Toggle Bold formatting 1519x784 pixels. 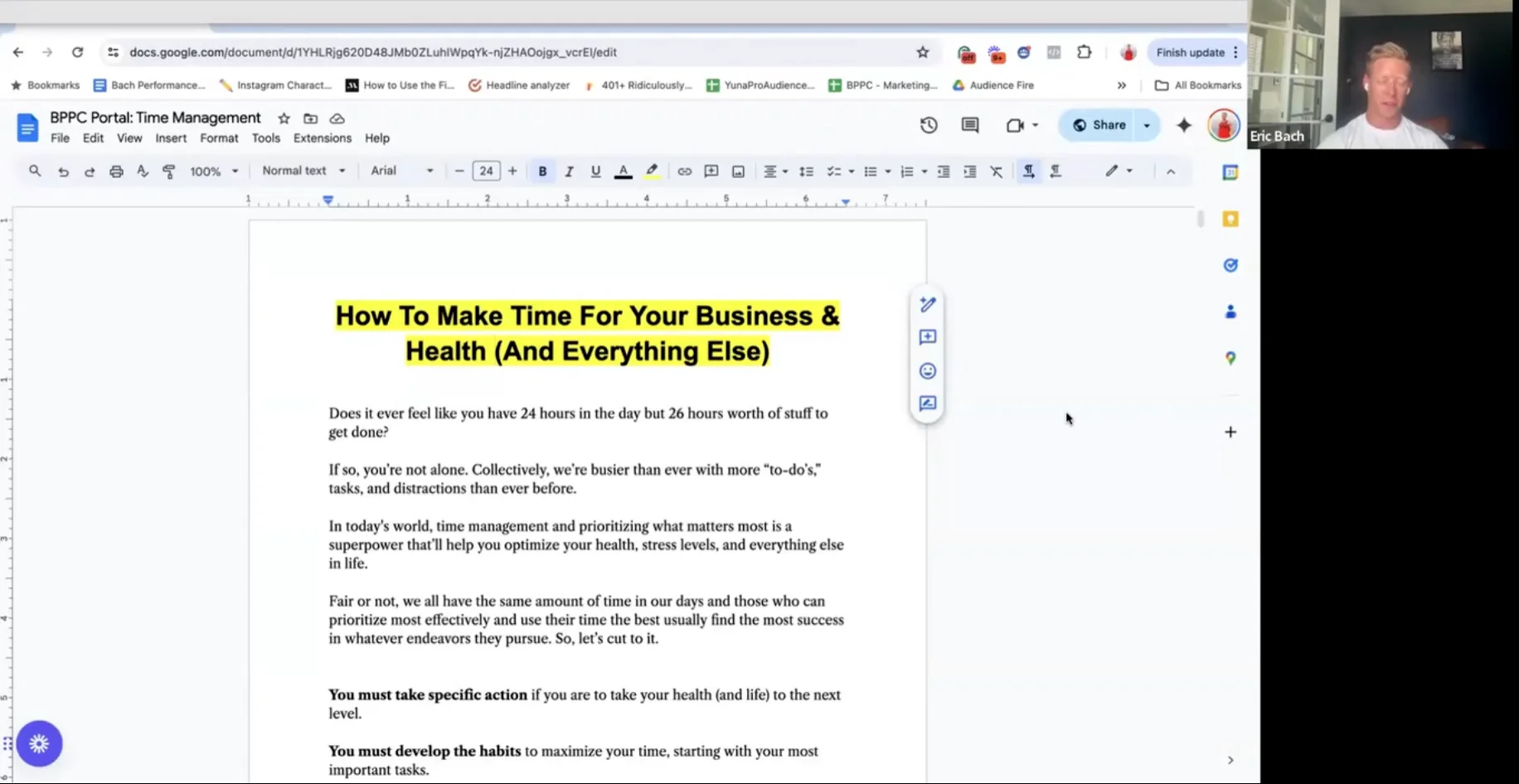pos(542,172)
